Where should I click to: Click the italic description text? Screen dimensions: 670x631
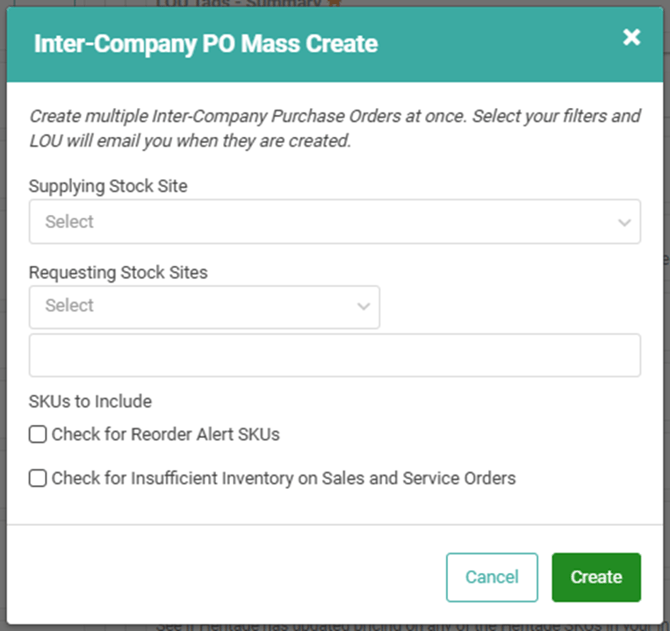pyautogui.click(x=334, y=128)
